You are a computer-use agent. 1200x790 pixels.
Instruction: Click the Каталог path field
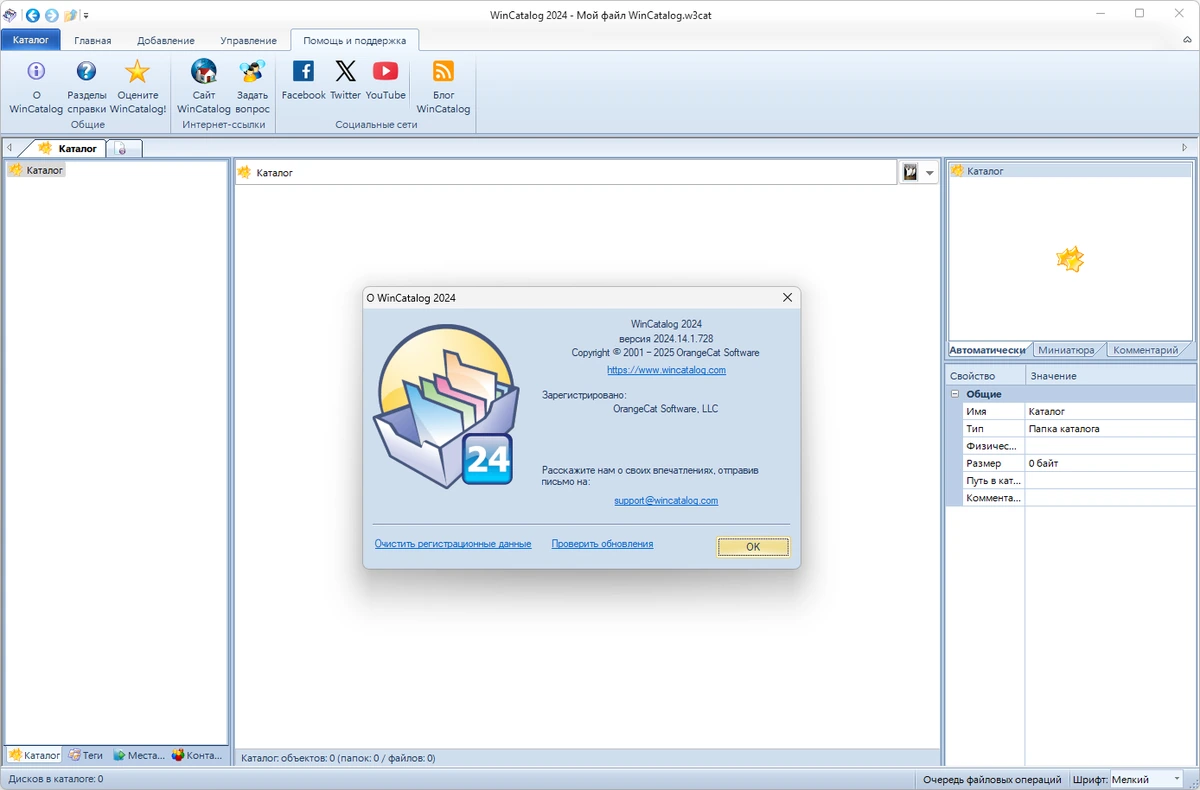click(566, 173)
